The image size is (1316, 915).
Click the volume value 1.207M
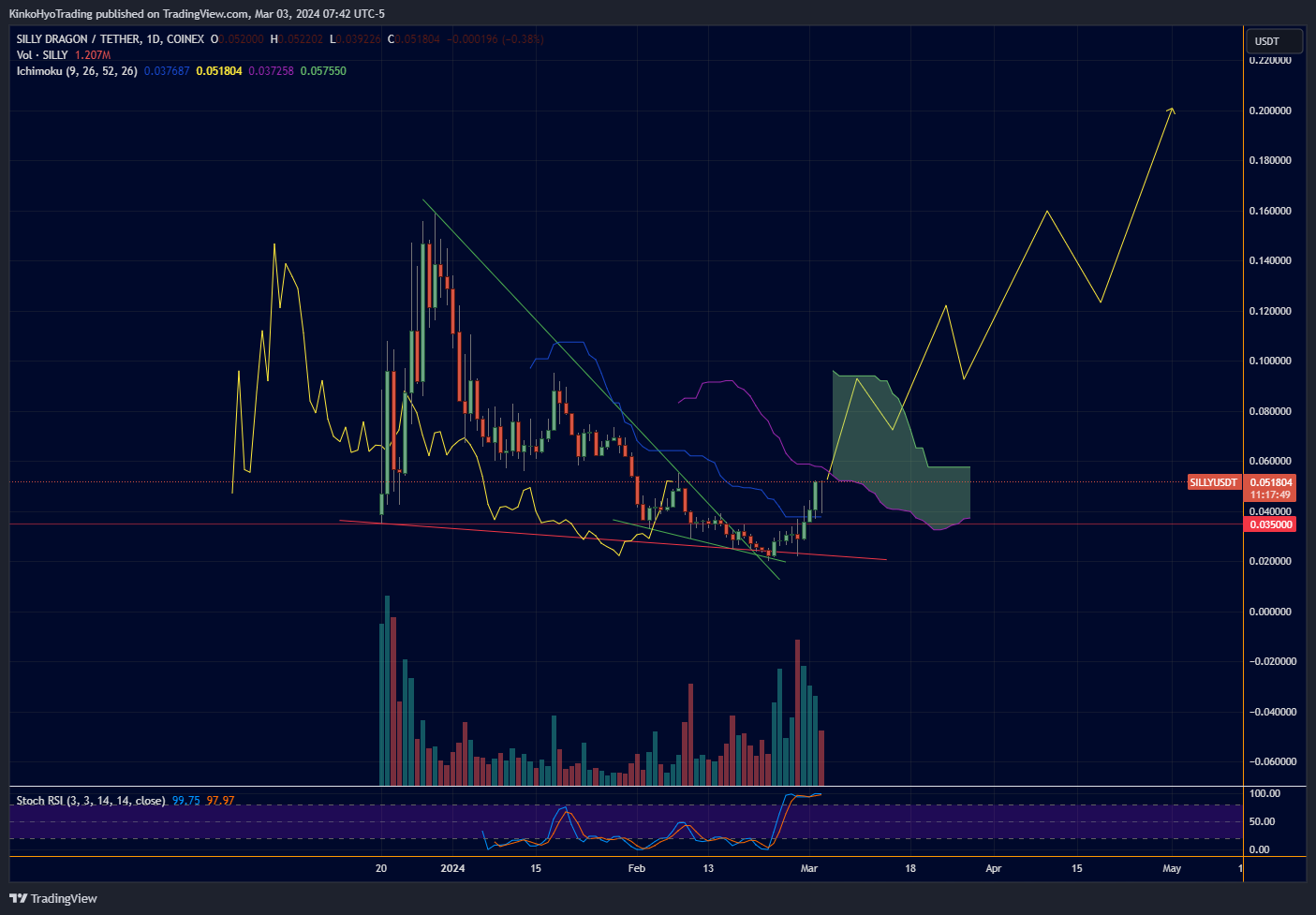pos(93,55)
